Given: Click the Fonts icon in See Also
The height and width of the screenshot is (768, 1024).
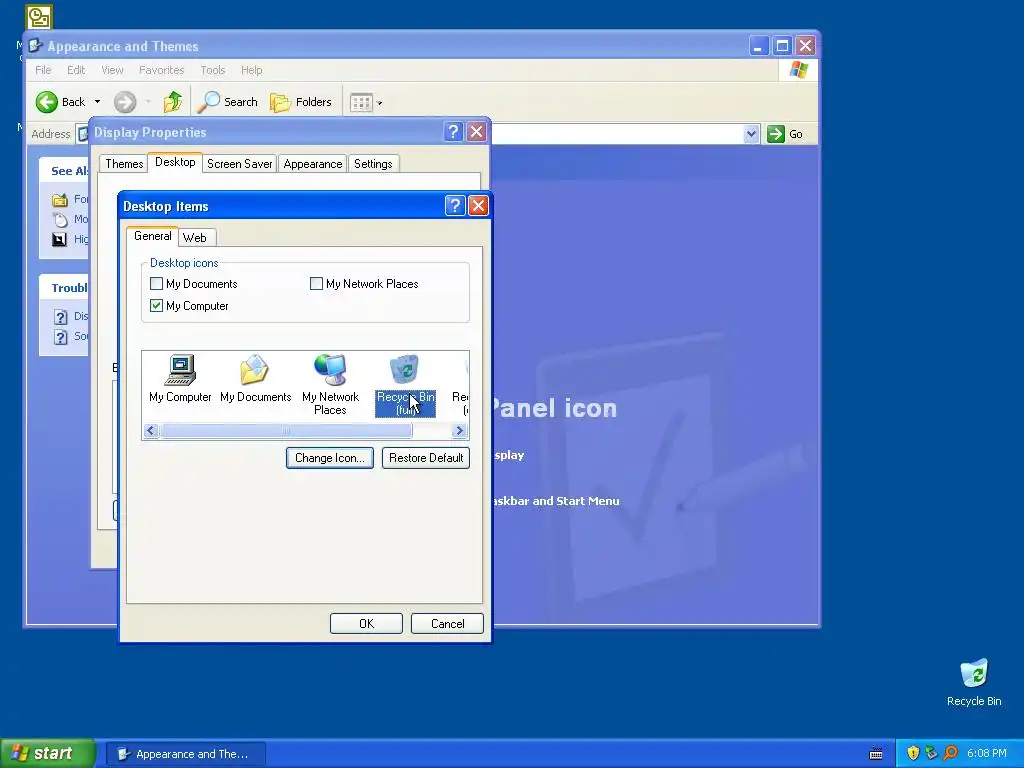Looking at the screenshot, I should [x=60, y=200].
